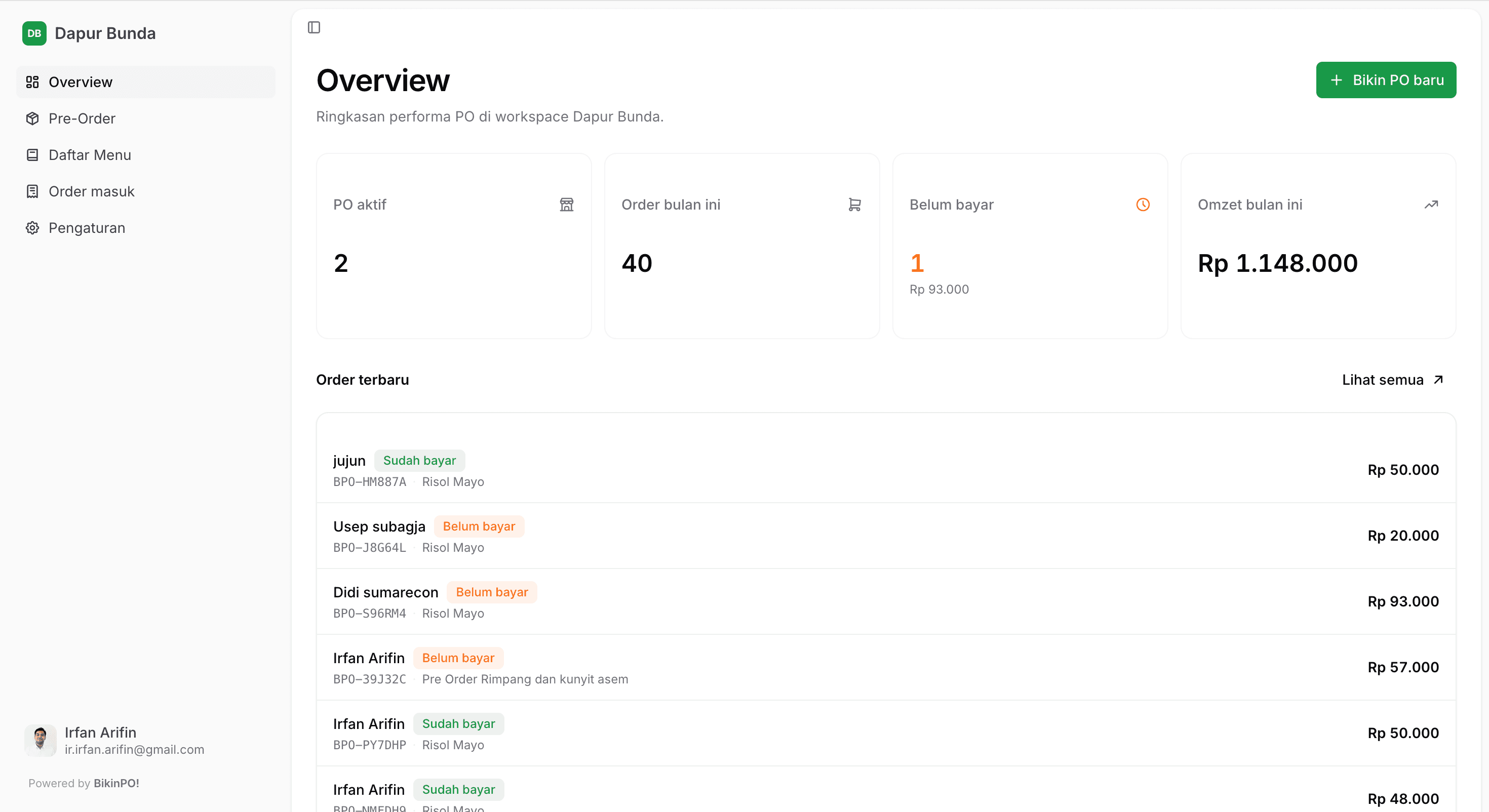Click the Order terbaru heading
1489x812 pixels.
click(x=363, y=380)
